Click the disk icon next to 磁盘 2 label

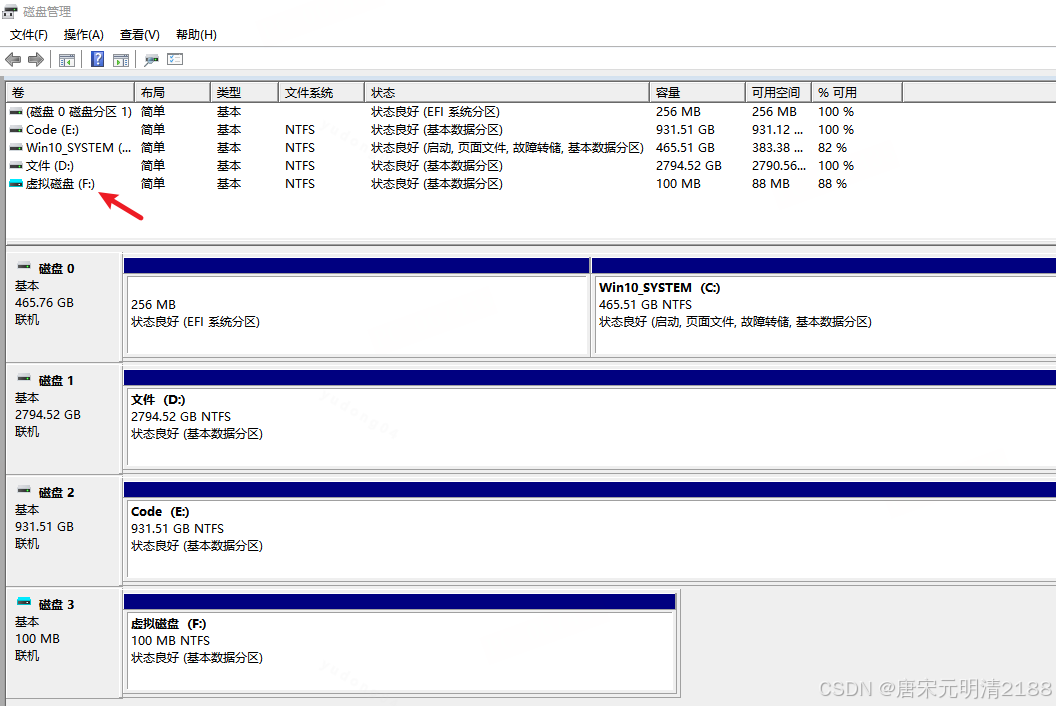point(24,490)
